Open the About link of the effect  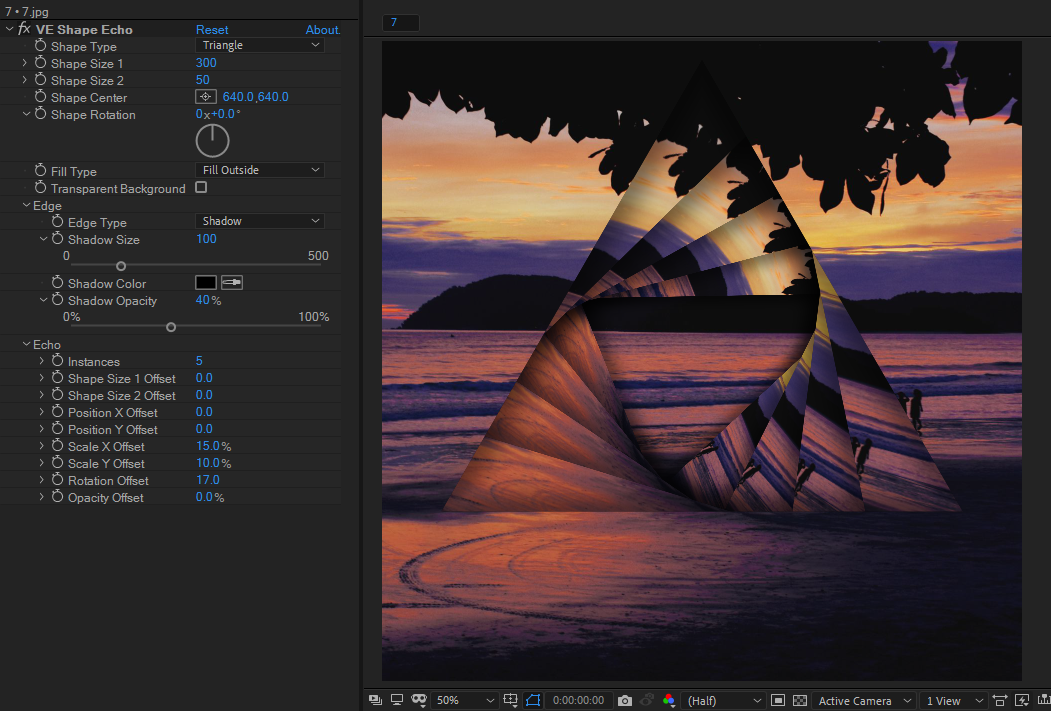tap(322, 30)
